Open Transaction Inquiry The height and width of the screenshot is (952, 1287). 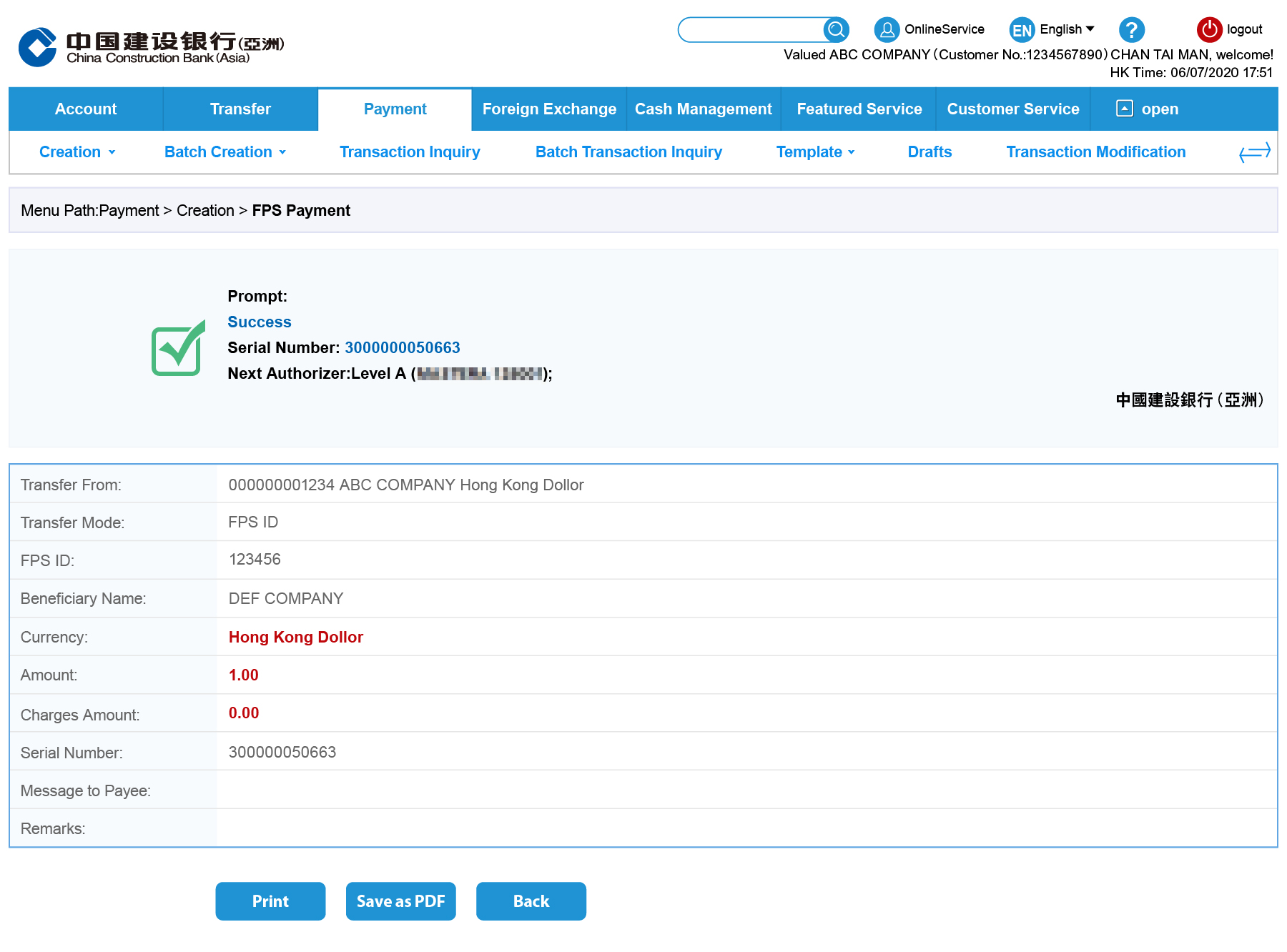[410, 152]
